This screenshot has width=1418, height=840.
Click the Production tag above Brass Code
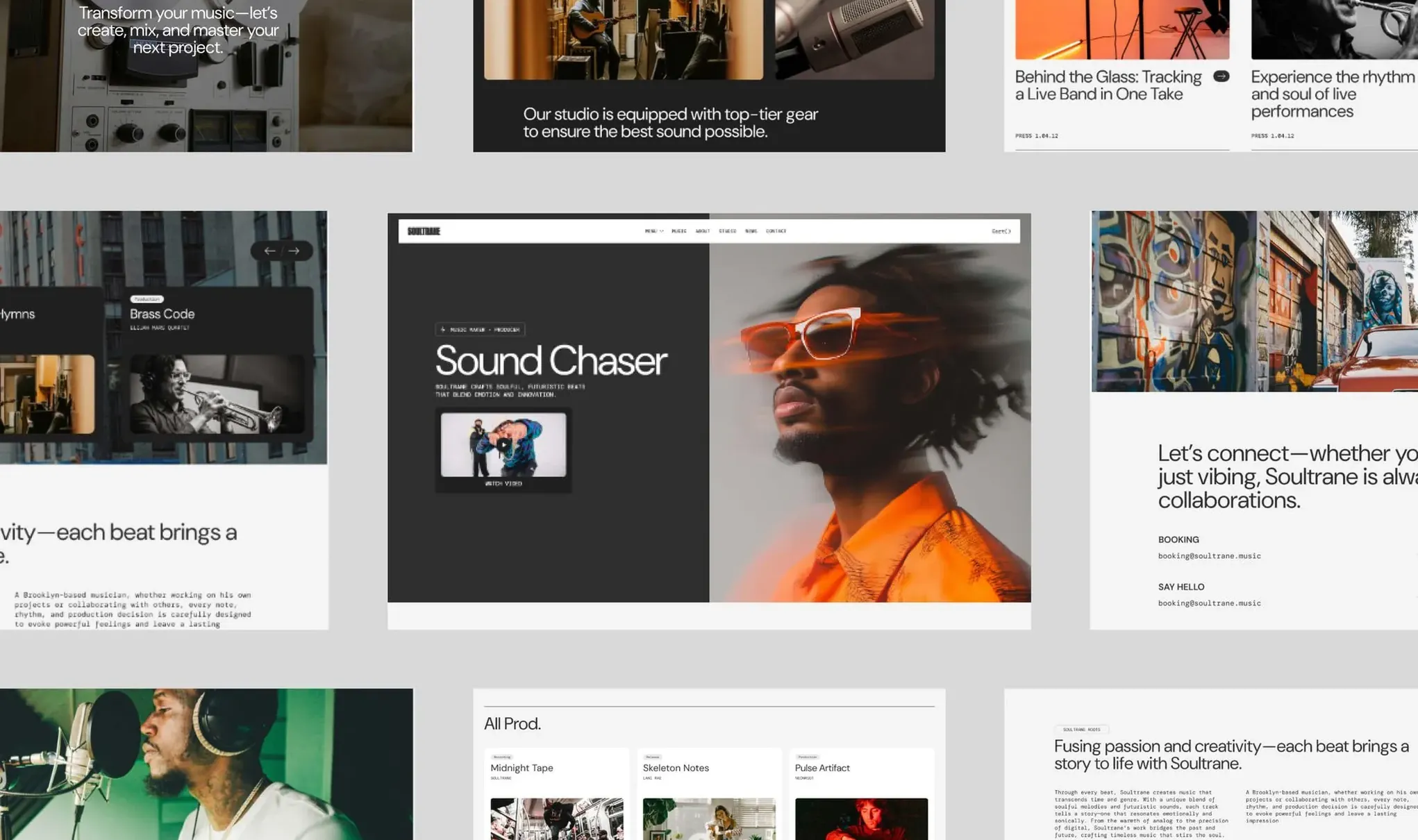coord(147,299)
